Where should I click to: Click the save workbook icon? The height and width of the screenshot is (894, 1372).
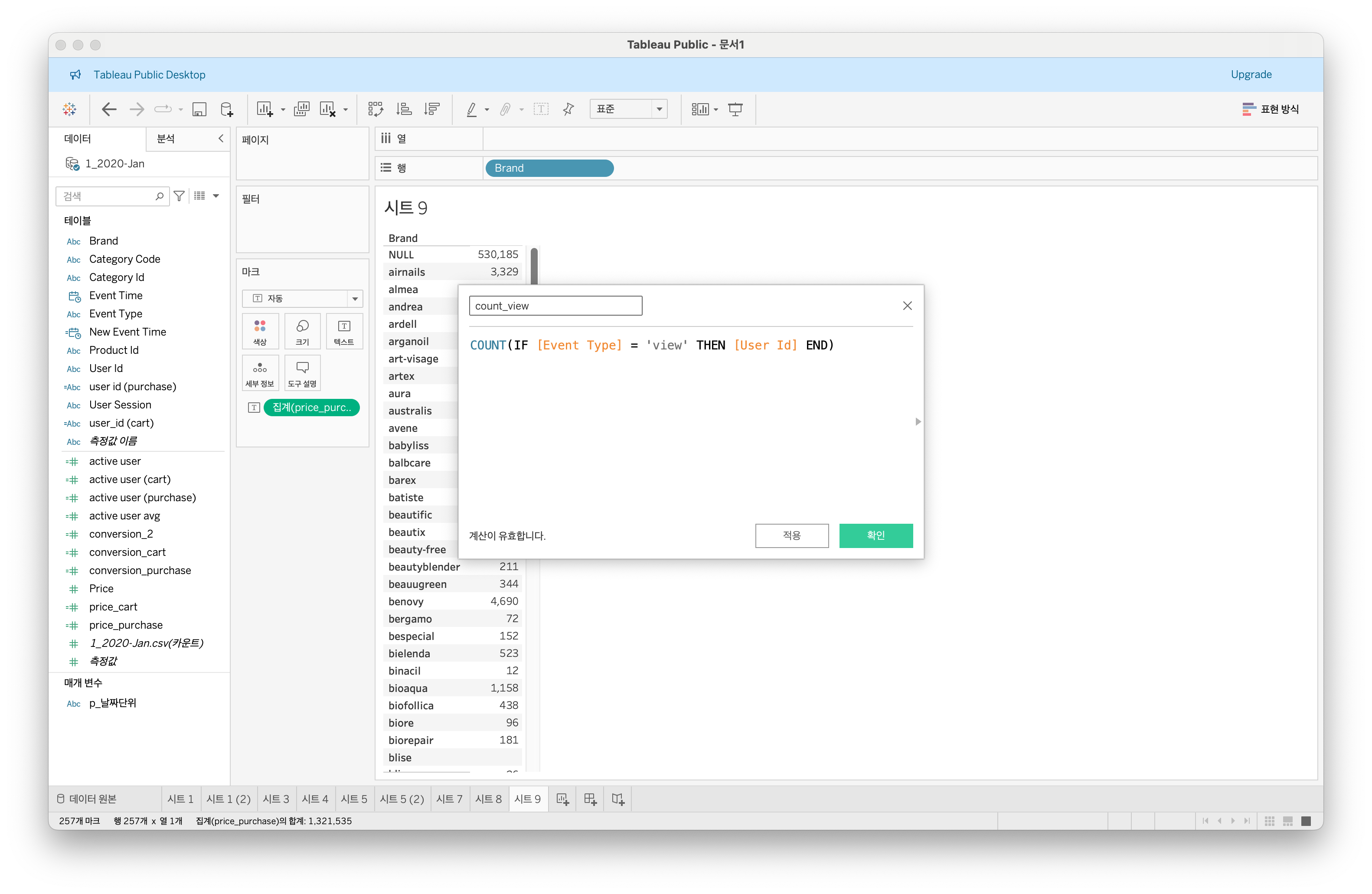click(199, 109)
